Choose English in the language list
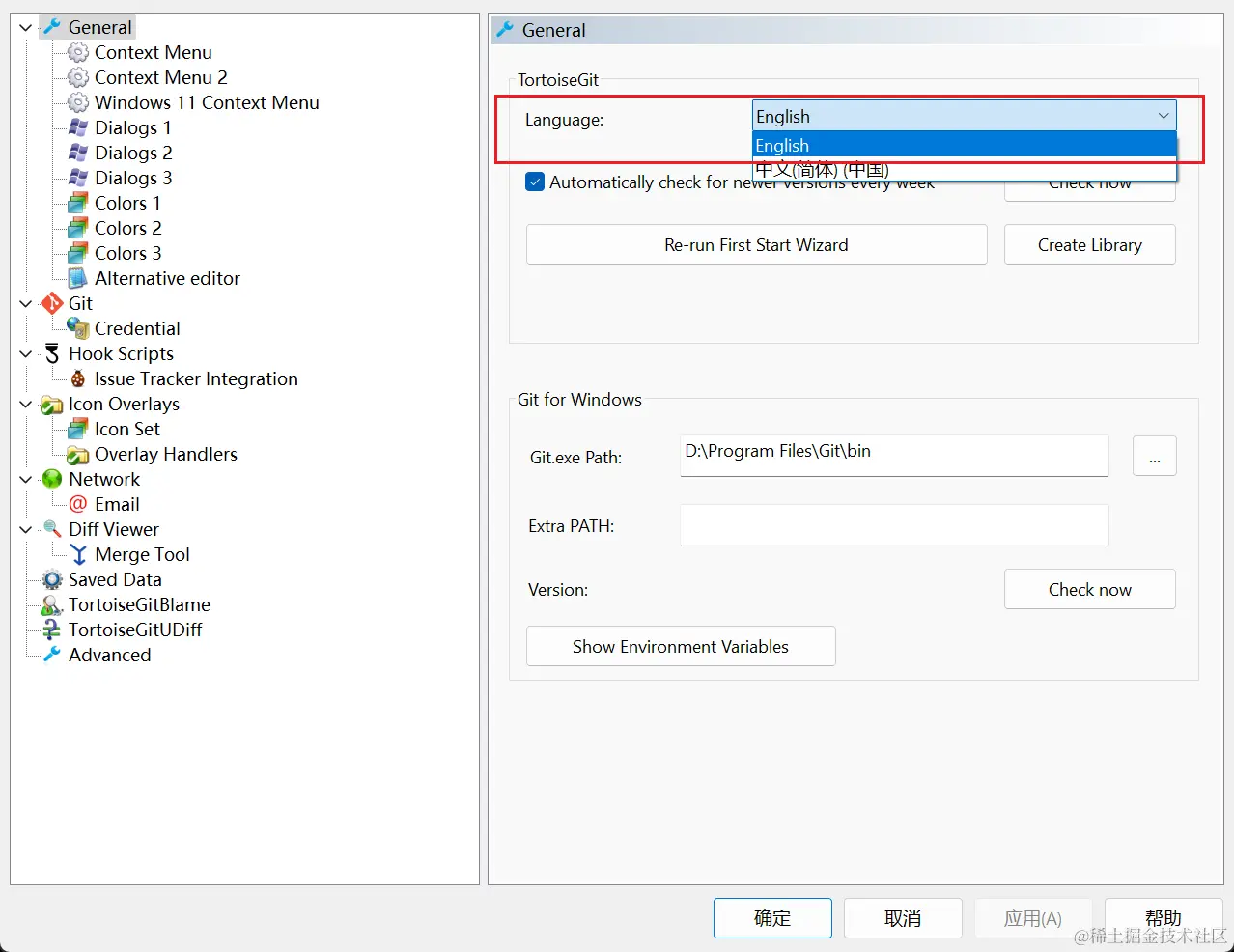 (964, 145)
